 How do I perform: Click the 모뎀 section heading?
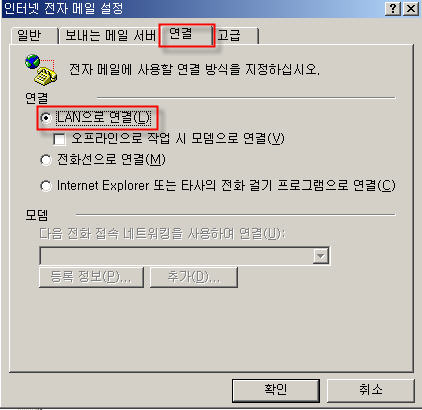[37, 215]
